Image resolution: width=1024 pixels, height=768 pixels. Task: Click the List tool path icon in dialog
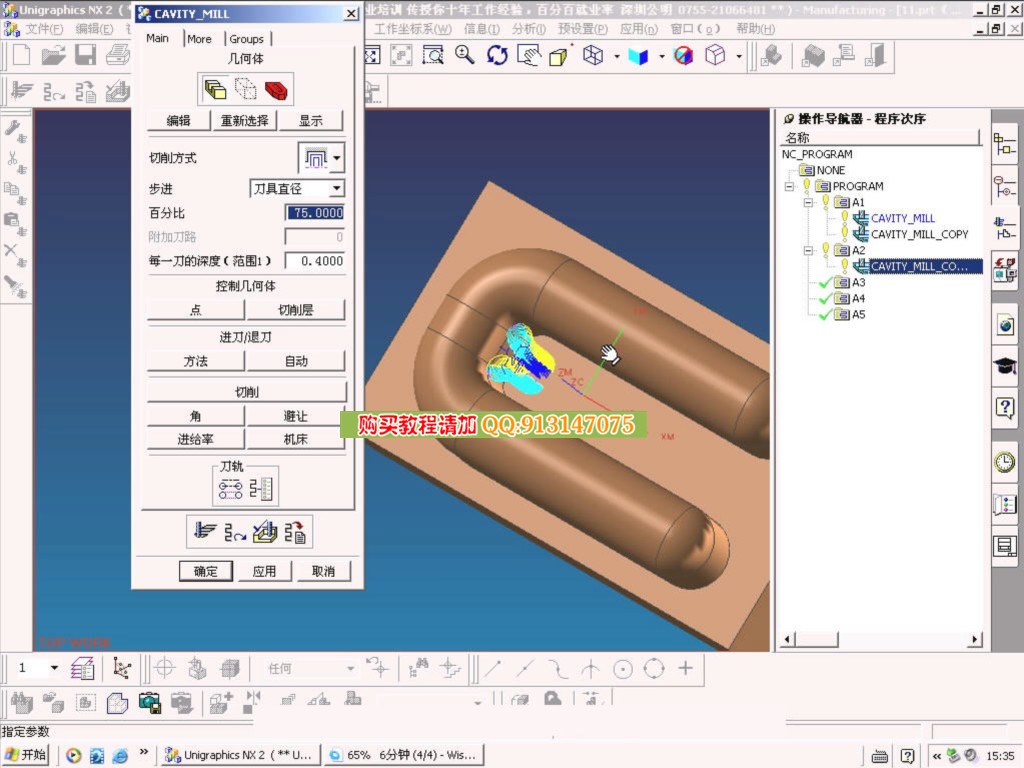(x=296, y=532)
